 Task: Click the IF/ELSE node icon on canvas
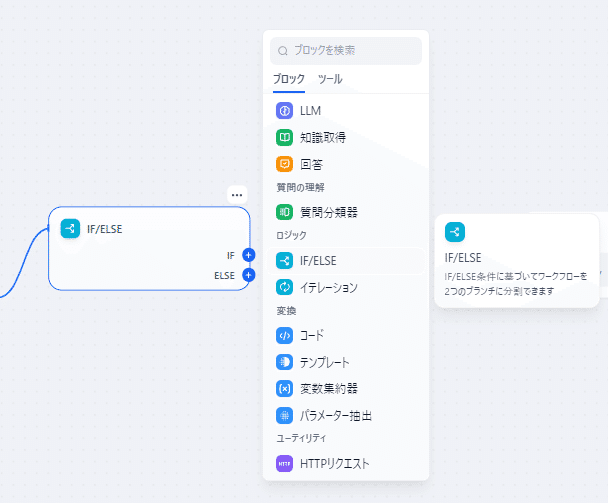(x=70, y=229)
